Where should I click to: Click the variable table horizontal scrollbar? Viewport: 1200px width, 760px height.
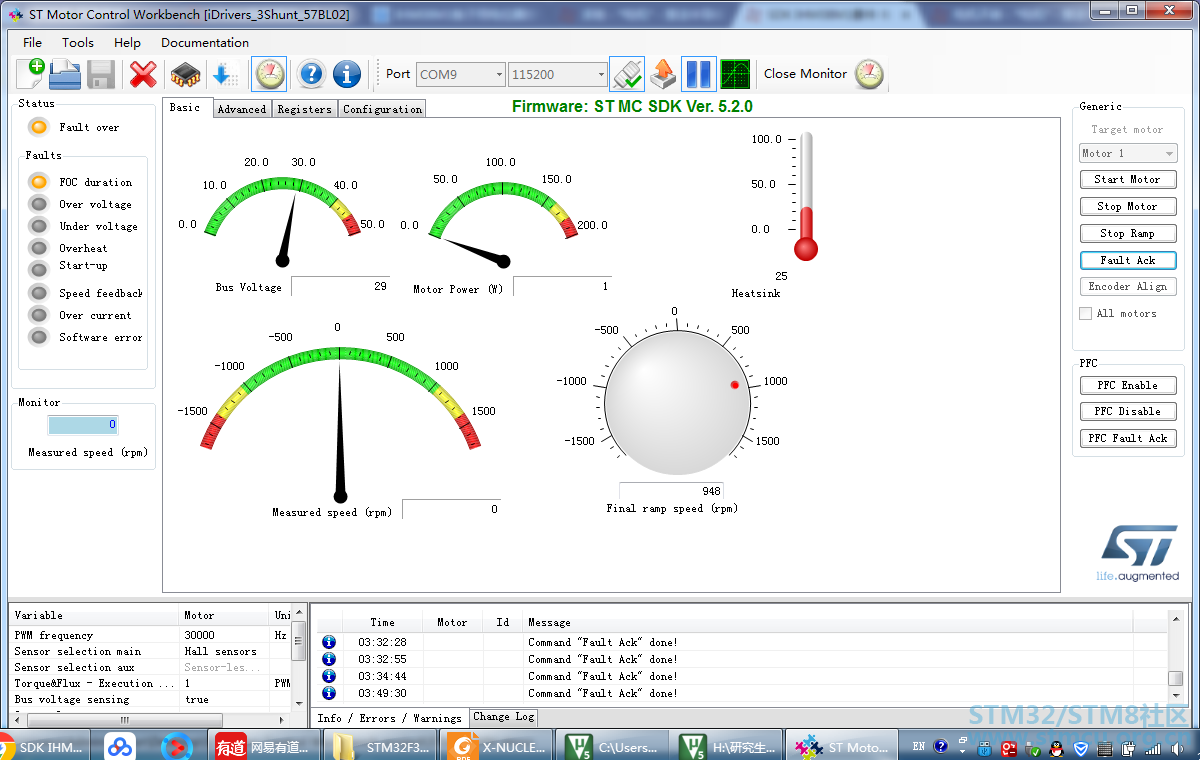150,719
